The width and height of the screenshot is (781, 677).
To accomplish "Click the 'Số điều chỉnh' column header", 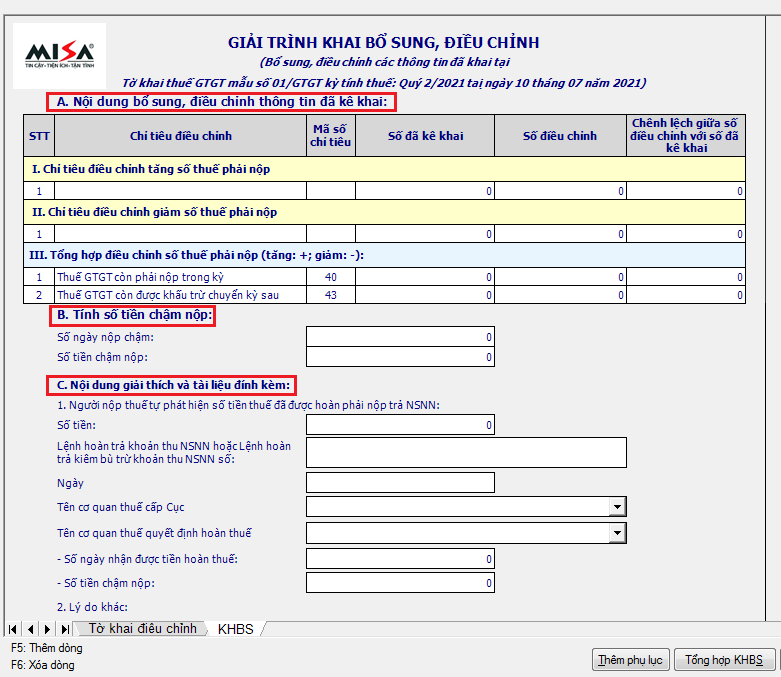I will [x=560, y=135].
